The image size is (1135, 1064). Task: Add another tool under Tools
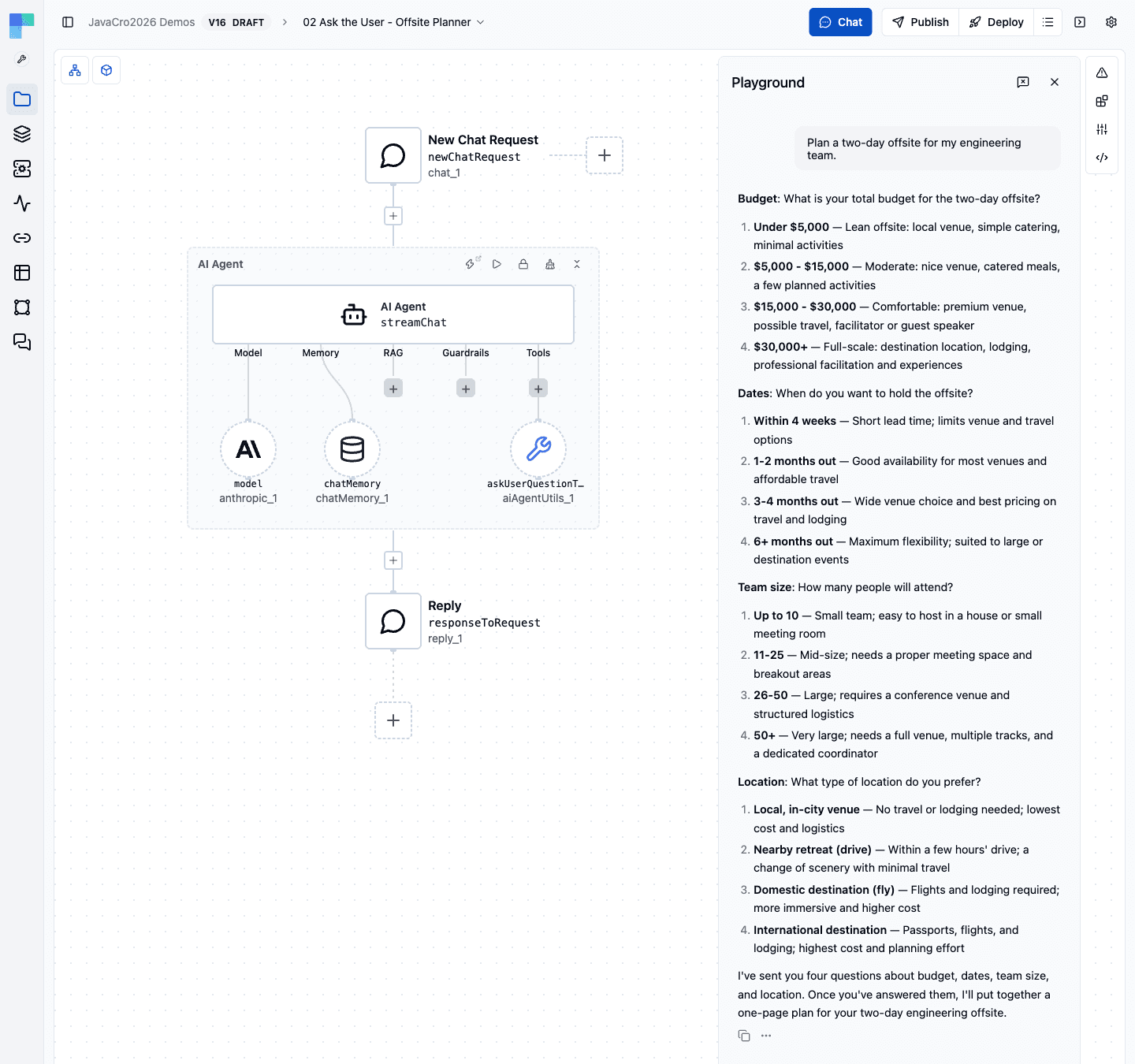coord(538,389)
